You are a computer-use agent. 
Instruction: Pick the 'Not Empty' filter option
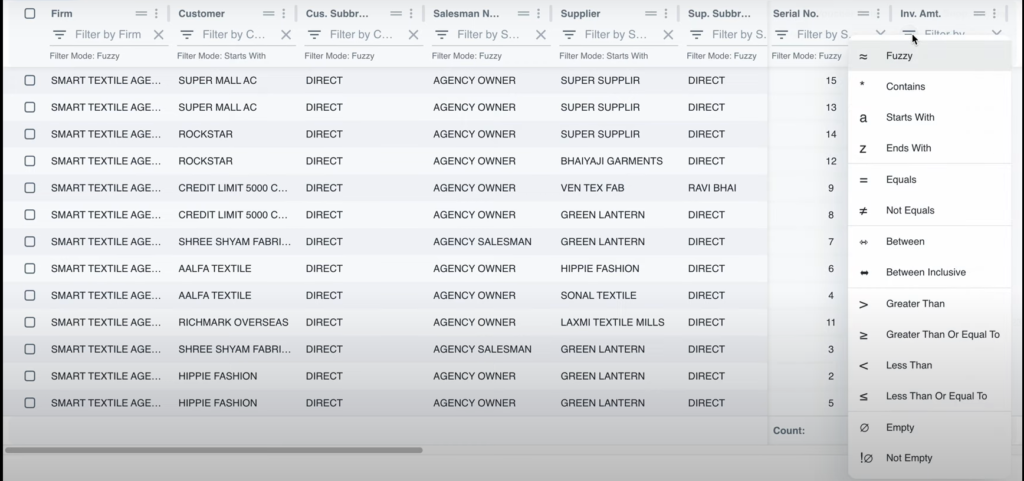point(908,458)
